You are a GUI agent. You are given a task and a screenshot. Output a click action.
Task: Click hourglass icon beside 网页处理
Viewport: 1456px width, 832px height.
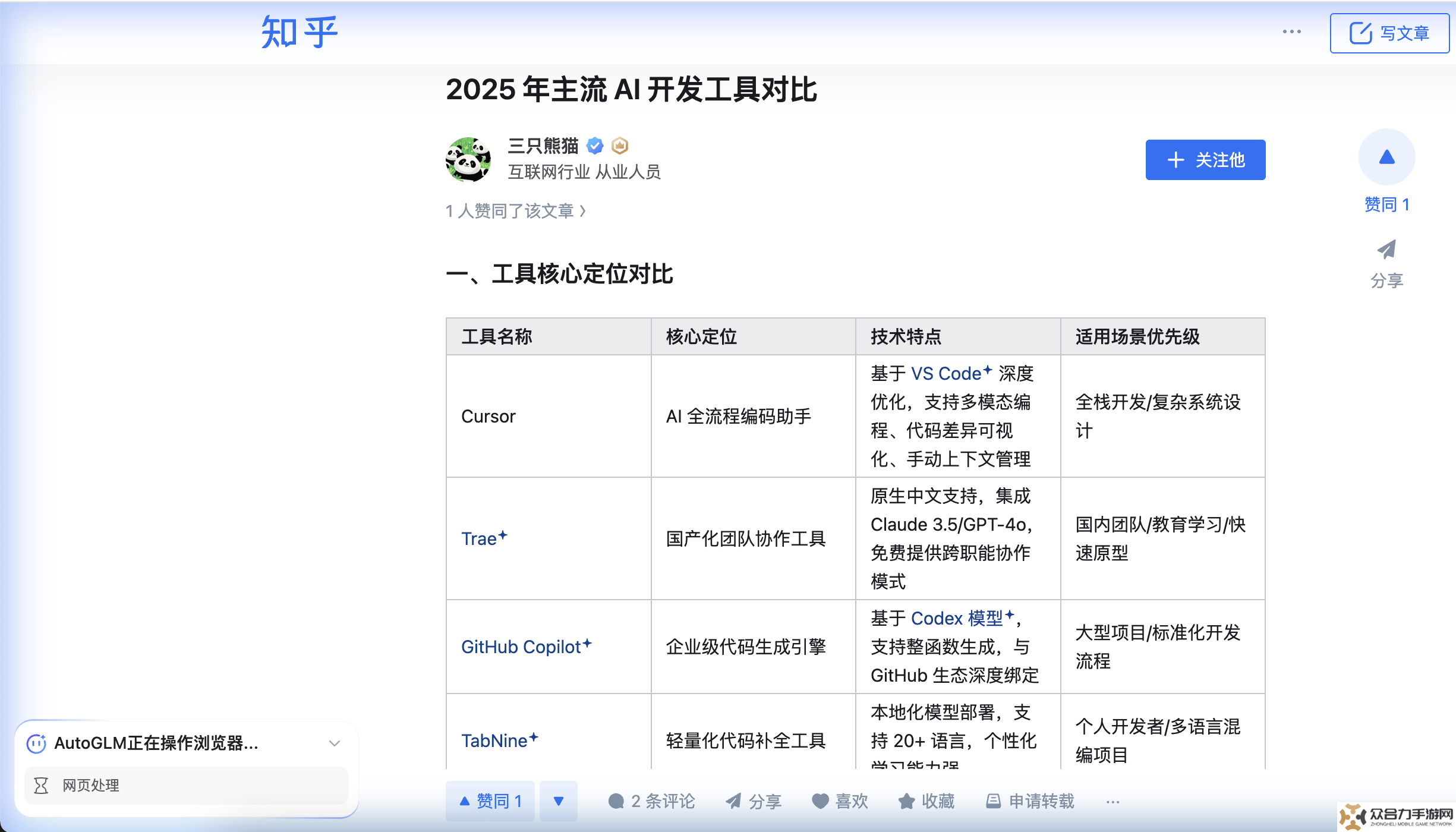click(41, 786)
